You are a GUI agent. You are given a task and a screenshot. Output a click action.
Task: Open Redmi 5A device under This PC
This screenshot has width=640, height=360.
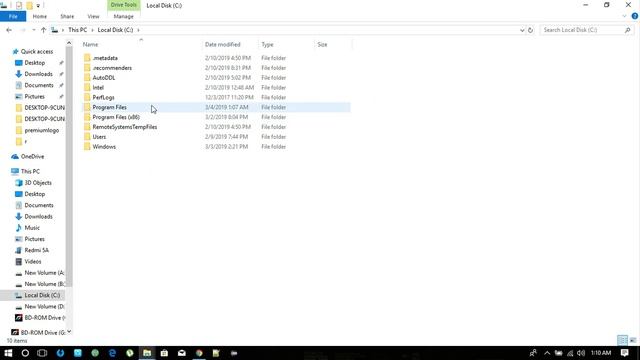(36, 250)
